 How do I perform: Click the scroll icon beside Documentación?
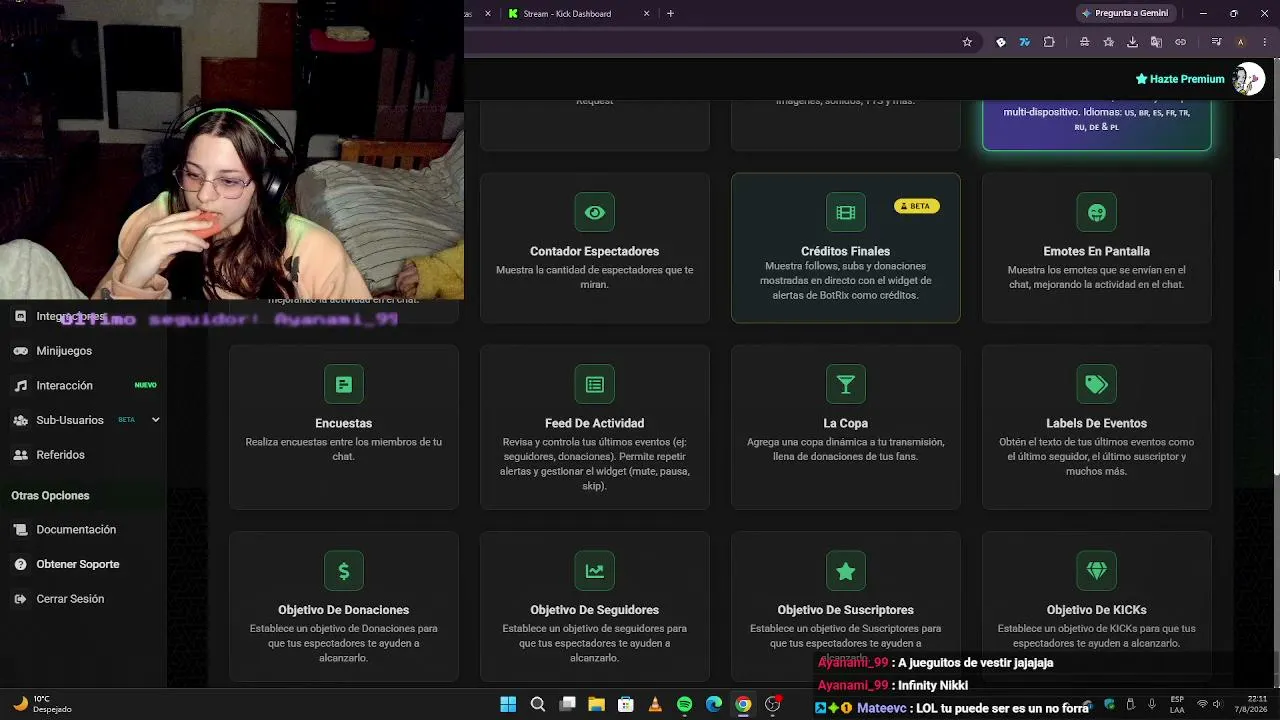point(20,530)
